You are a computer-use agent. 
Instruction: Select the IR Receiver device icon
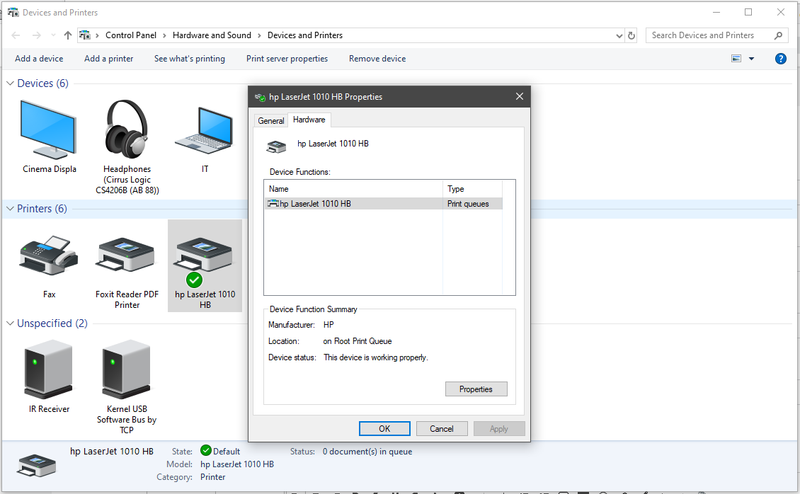(x=48, y=369)
